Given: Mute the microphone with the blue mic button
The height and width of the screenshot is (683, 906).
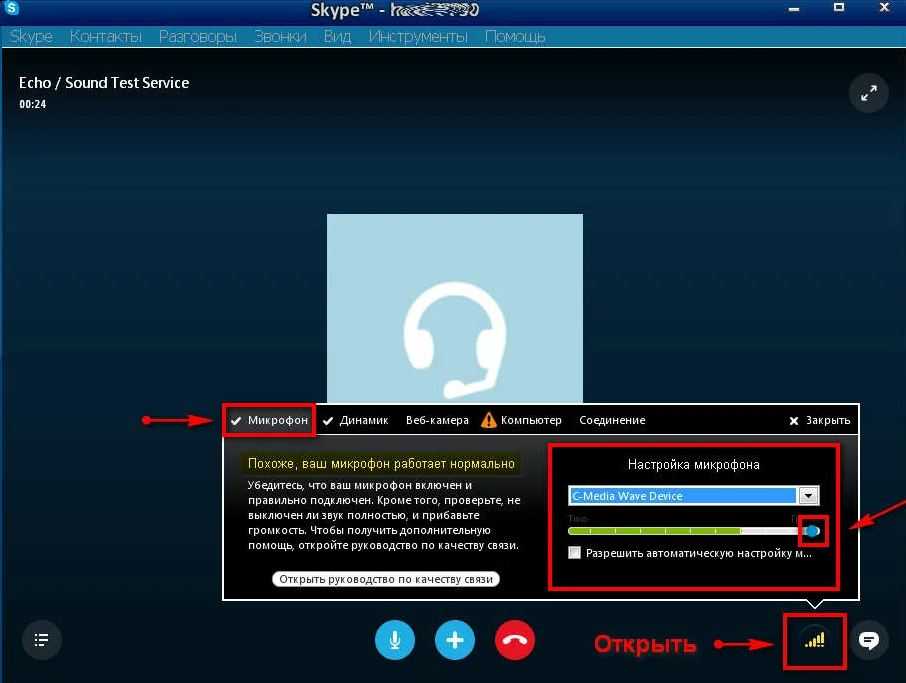Looking at the screenshot, I should (x=395, y=640).
